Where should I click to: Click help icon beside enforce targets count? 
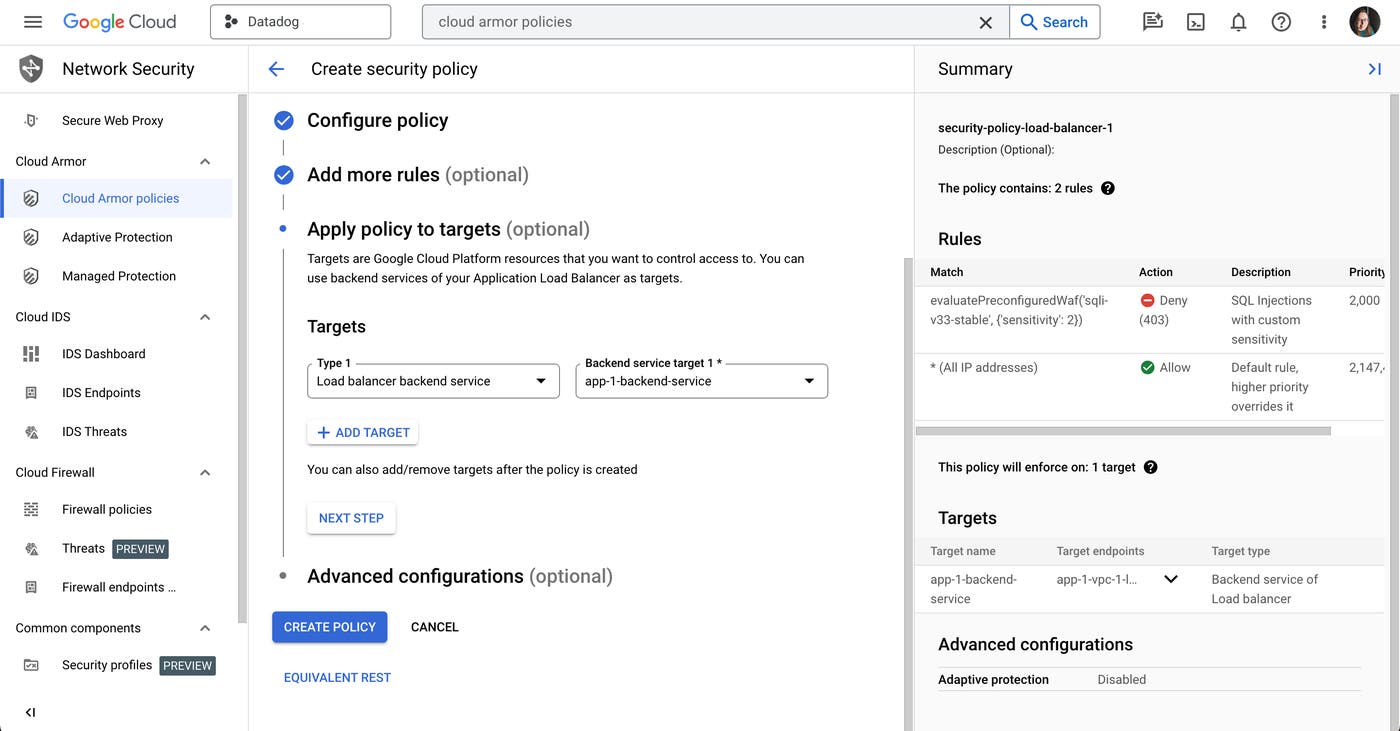point(1150,467)
